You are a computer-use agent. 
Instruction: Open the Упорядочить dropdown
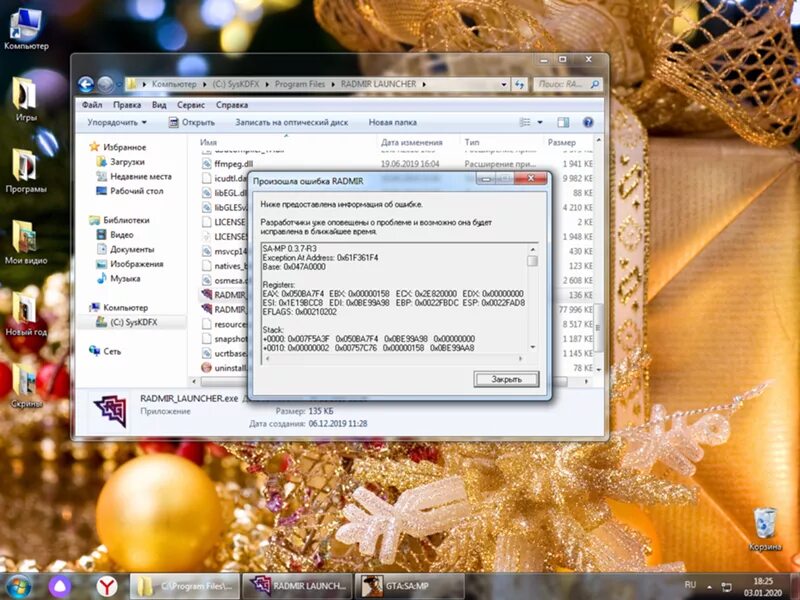click(x=117, y=122)
